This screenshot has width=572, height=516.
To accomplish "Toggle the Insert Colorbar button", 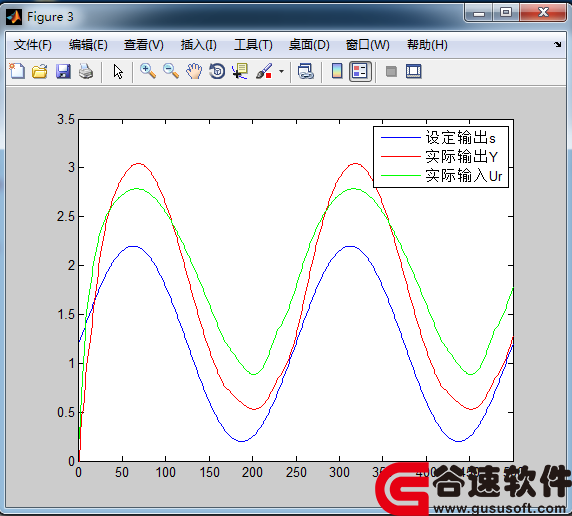I will click(337, 71).
